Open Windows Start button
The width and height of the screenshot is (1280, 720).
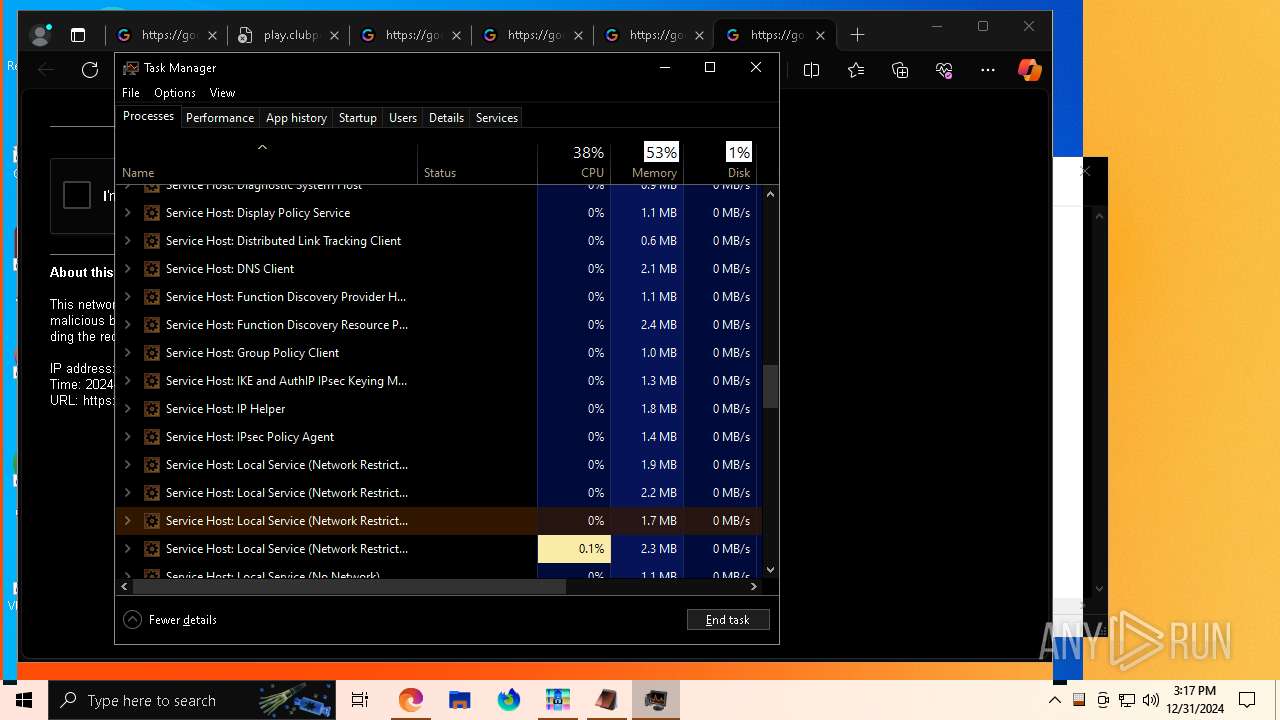(x=24, y=700)
